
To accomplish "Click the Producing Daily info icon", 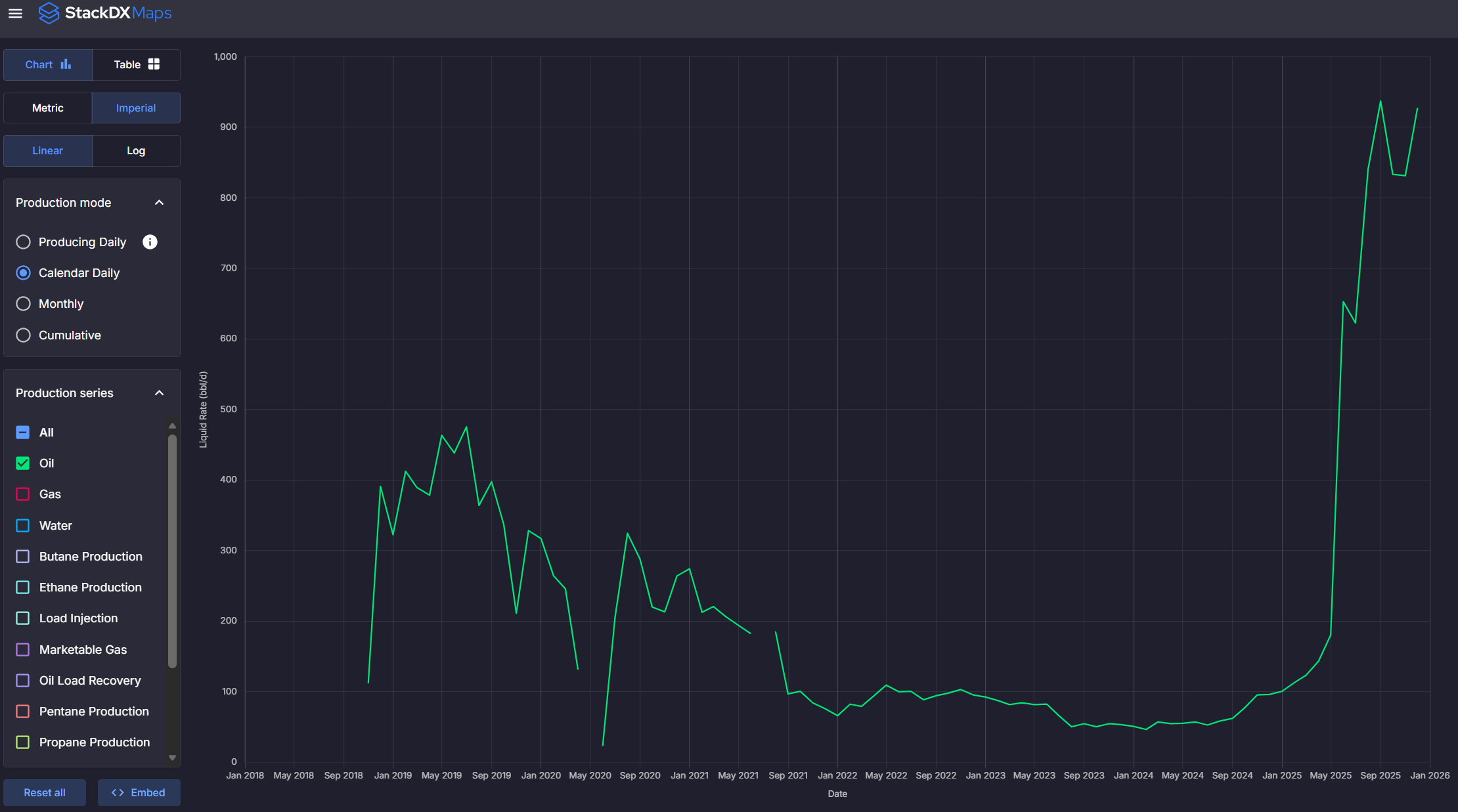I will pos(150,242).
